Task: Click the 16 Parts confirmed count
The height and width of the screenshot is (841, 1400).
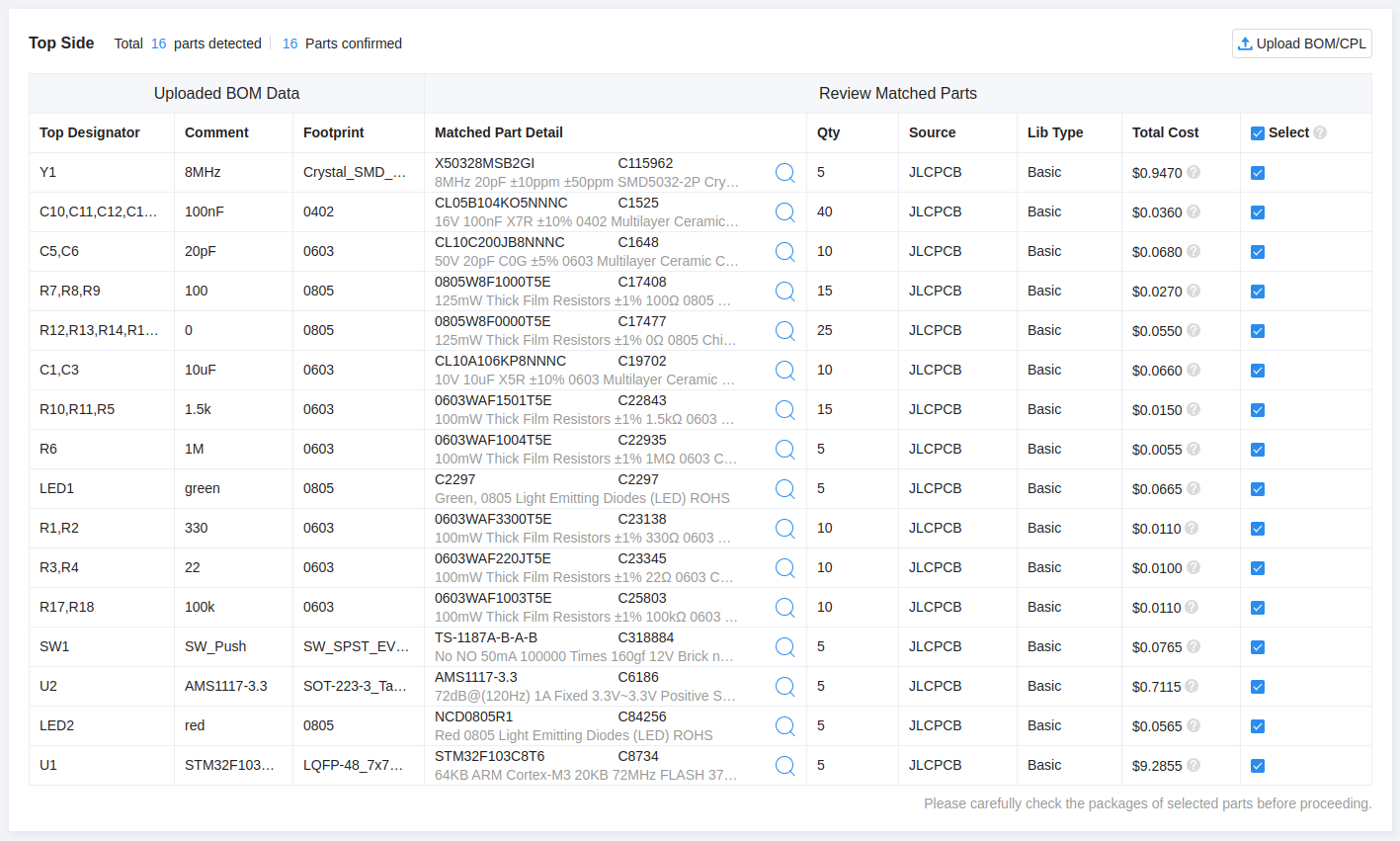Action: [x=290, y=43]
